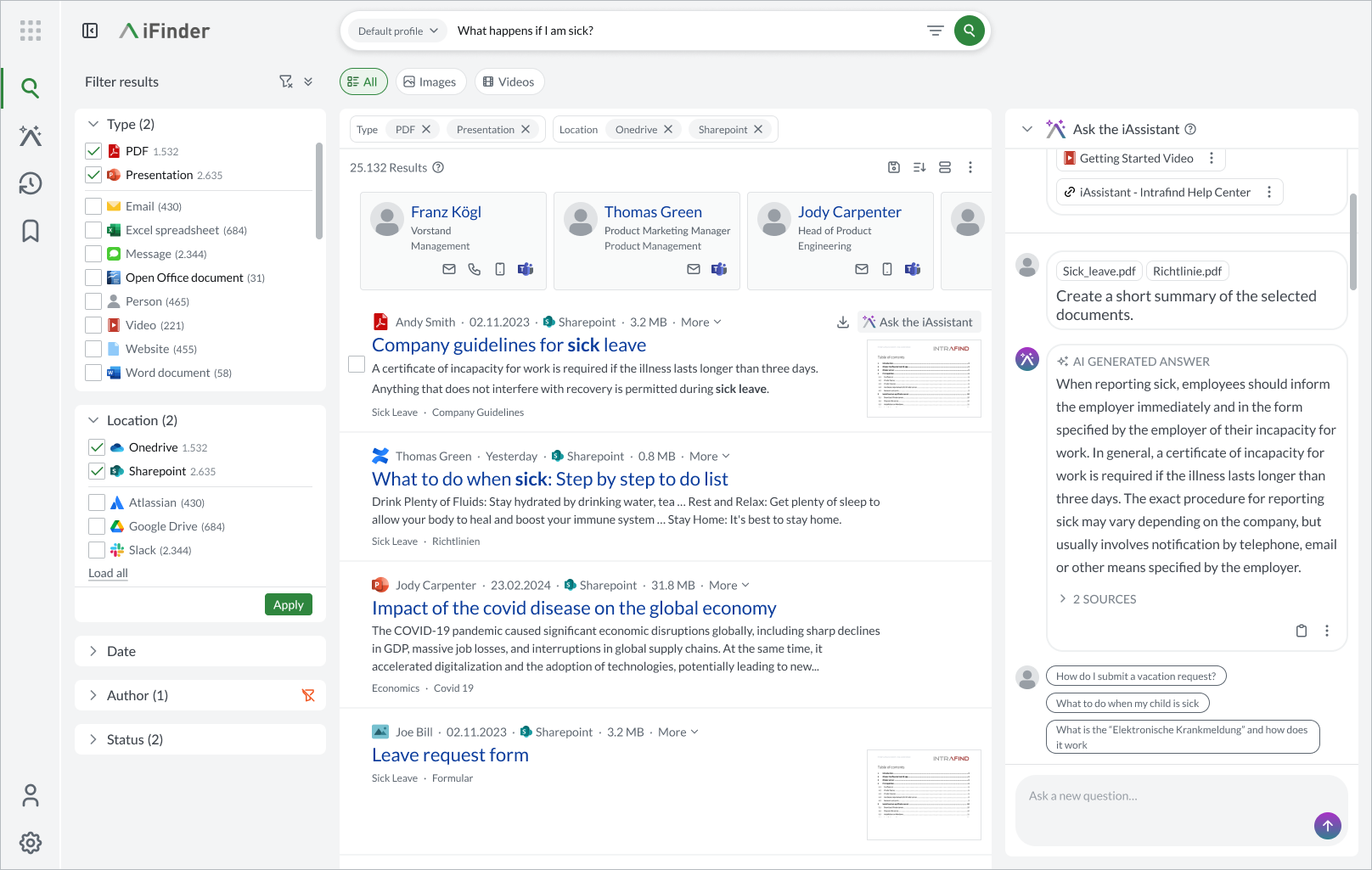Click Ask the iAssistant on first result

[x=919, y=322]
